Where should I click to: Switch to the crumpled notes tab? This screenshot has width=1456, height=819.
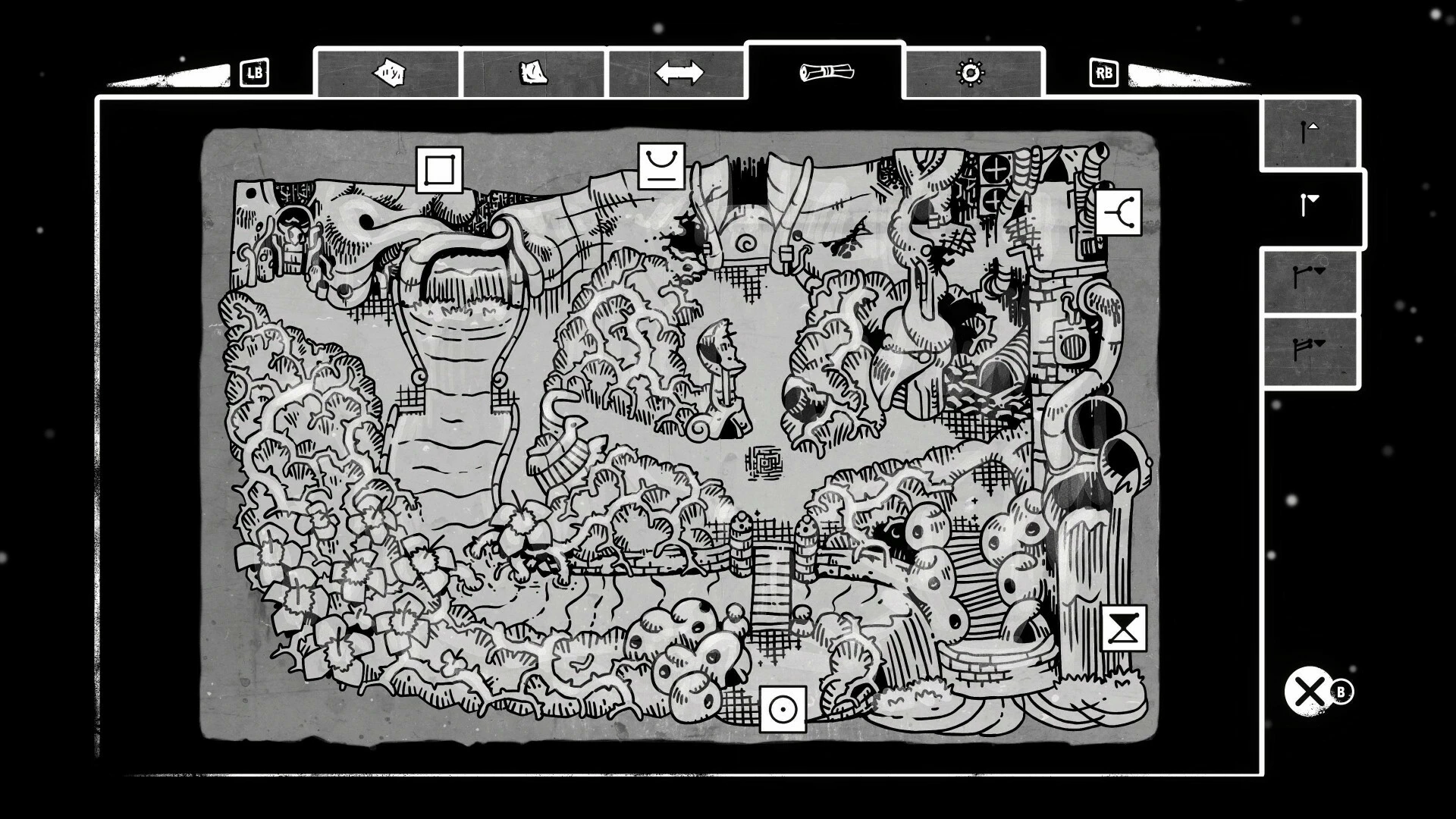click(x=534, y=74)
